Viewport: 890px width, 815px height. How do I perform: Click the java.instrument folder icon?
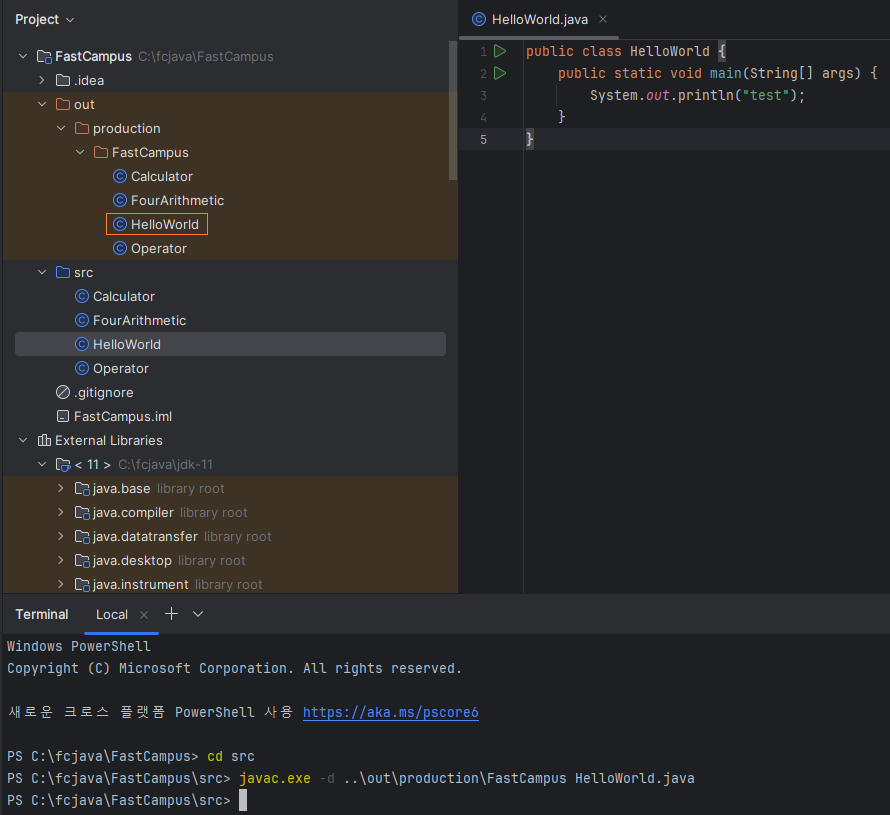click(82, 585)
